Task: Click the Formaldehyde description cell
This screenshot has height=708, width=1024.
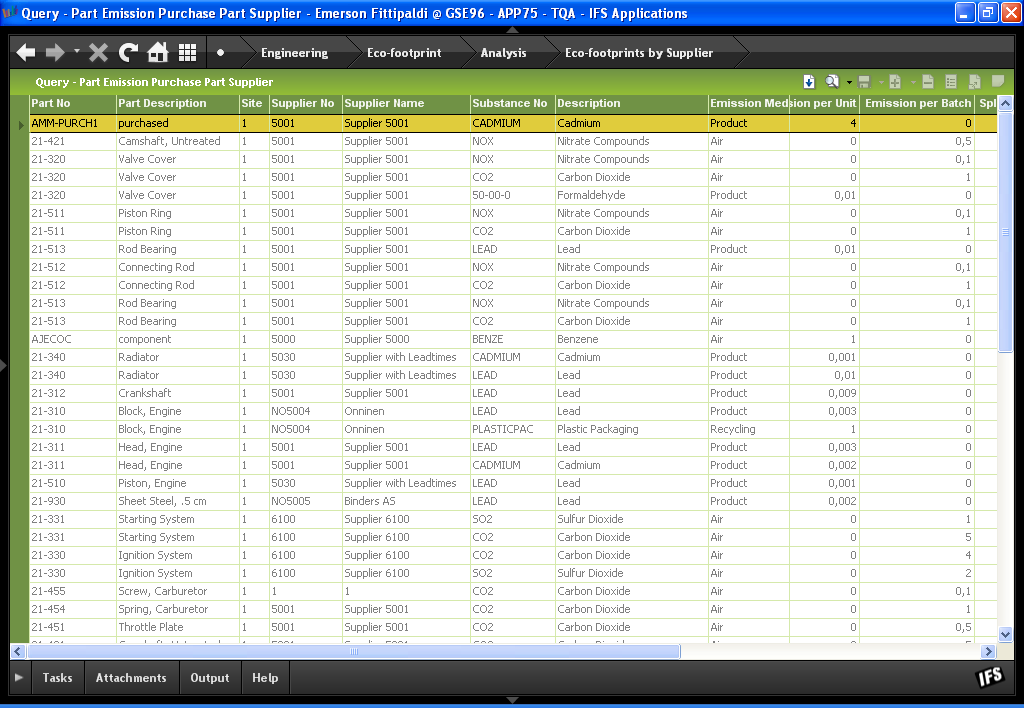Action: (632, 195)
